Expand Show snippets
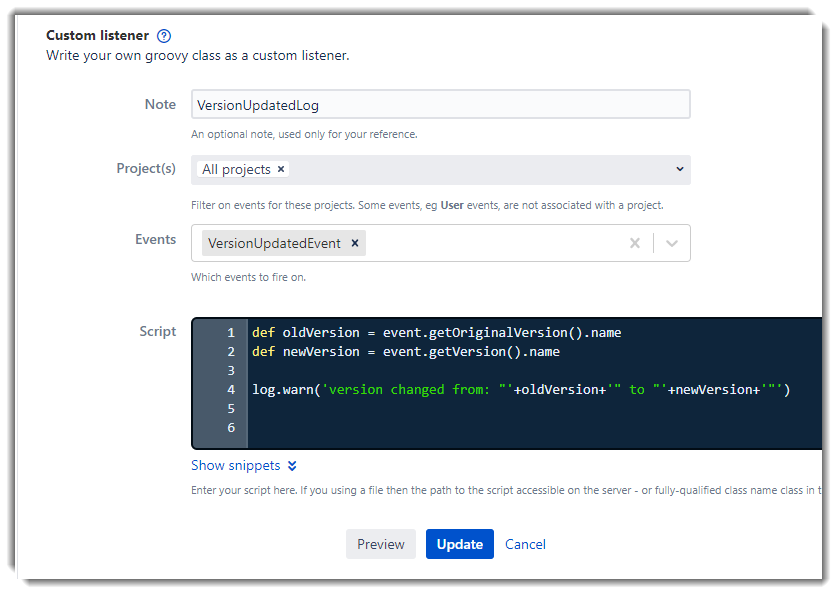Image resolution: width=837 pixels, height=594 pixels. [x=244, y=465]
